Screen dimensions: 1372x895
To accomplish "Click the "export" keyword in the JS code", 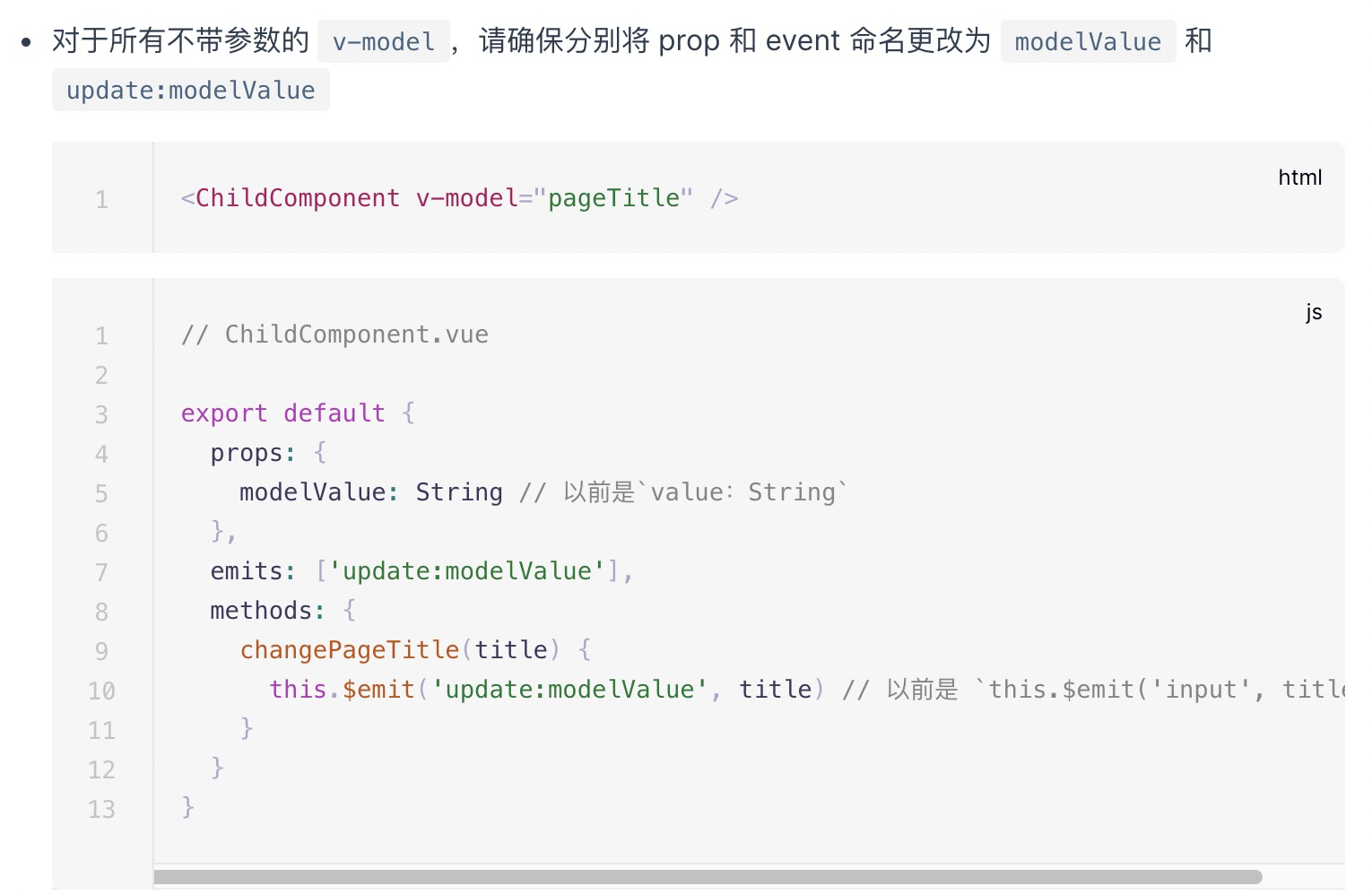I will [x=224, y=413].
